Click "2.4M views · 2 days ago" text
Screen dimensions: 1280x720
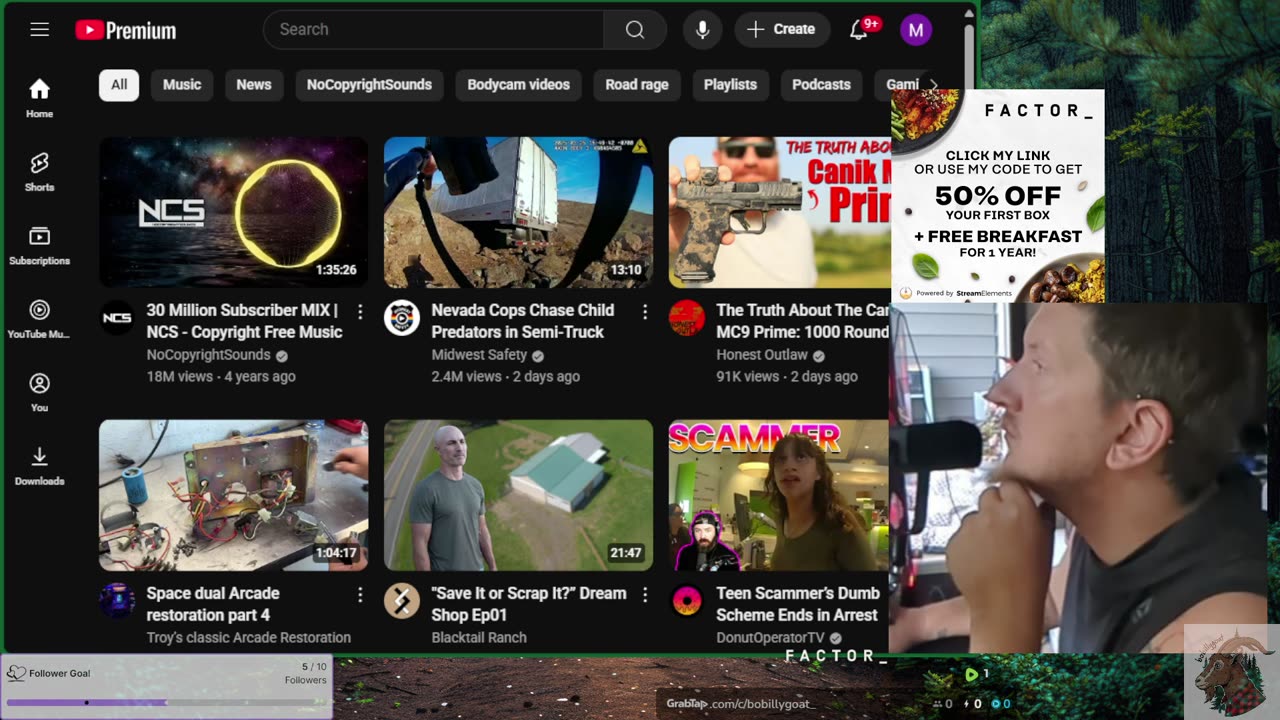click(506, 377)
